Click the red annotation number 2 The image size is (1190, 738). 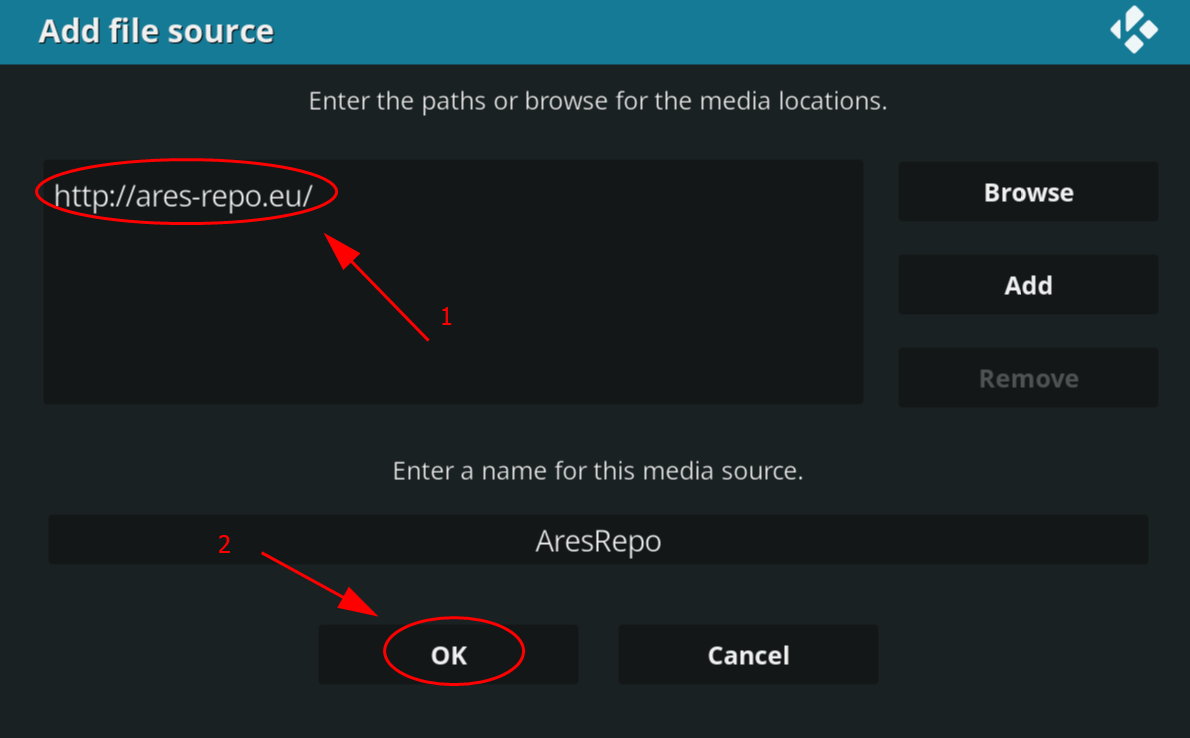[x=224, y=544]
